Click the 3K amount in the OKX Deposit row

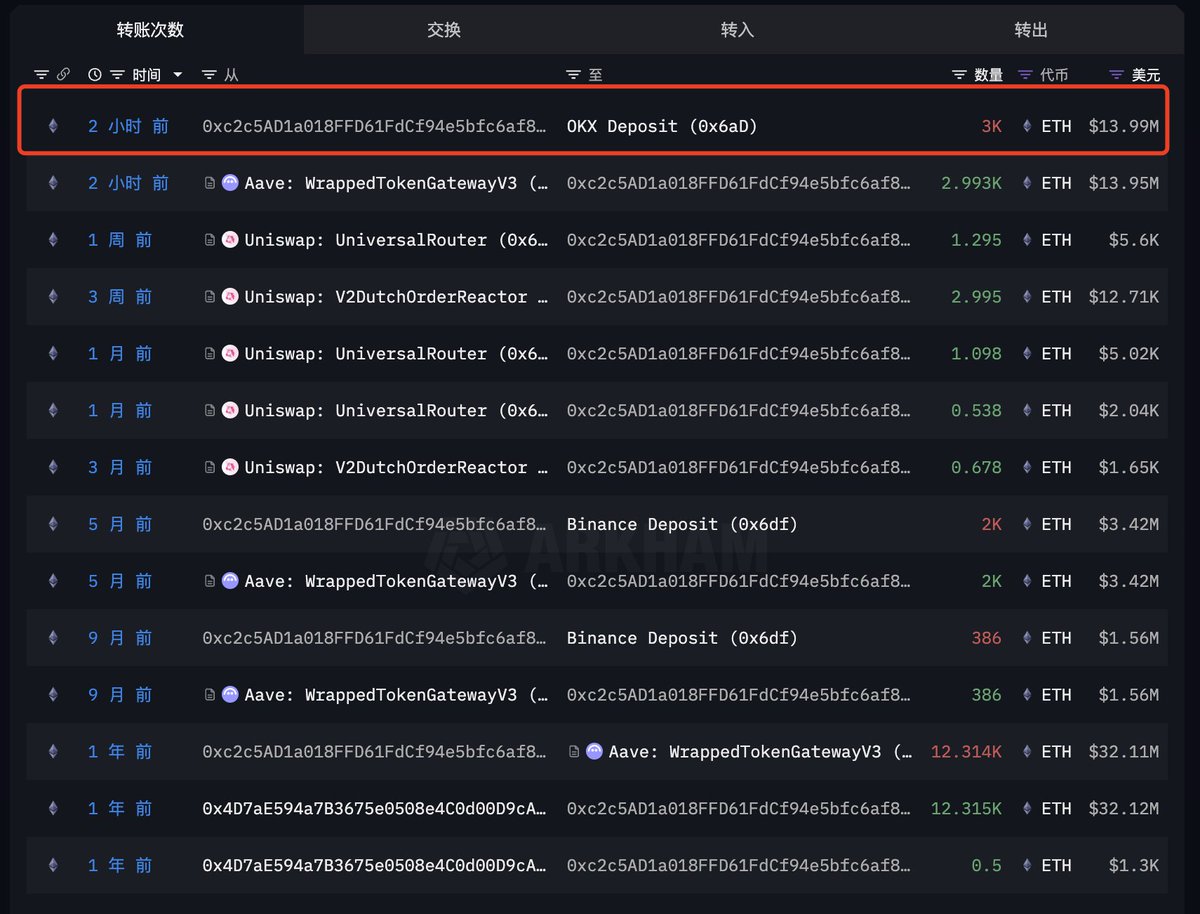point(991,126)
